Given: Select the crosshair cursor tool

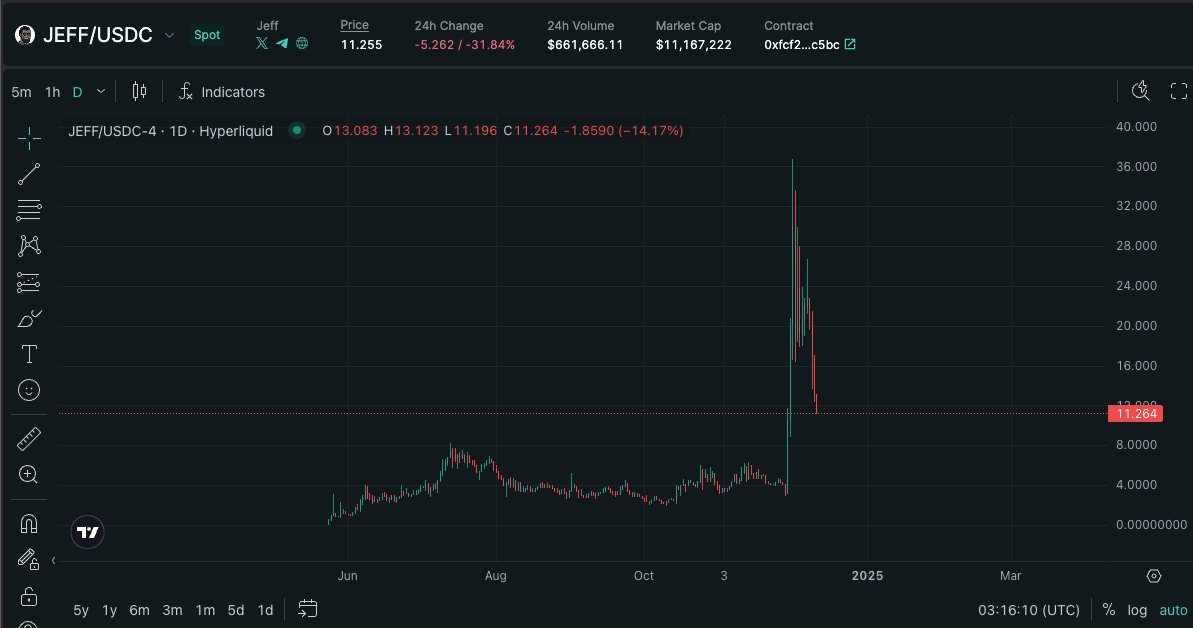Looking at the screenshot, I should 29,138.
